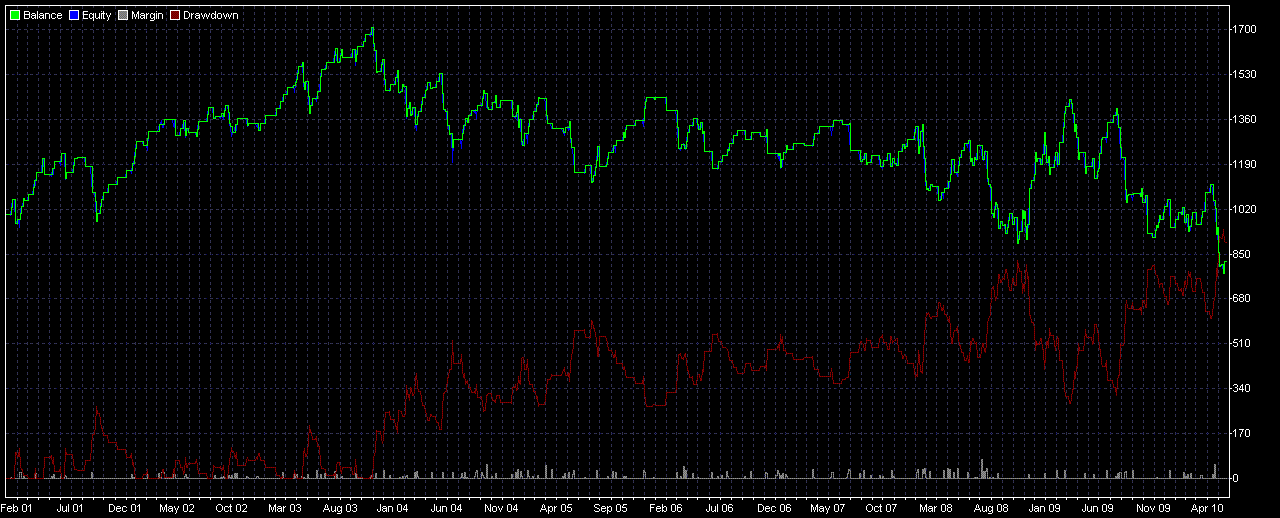Click the Nov 09 date label
Screen dimensions: 1280x518
pos(1153,508)
